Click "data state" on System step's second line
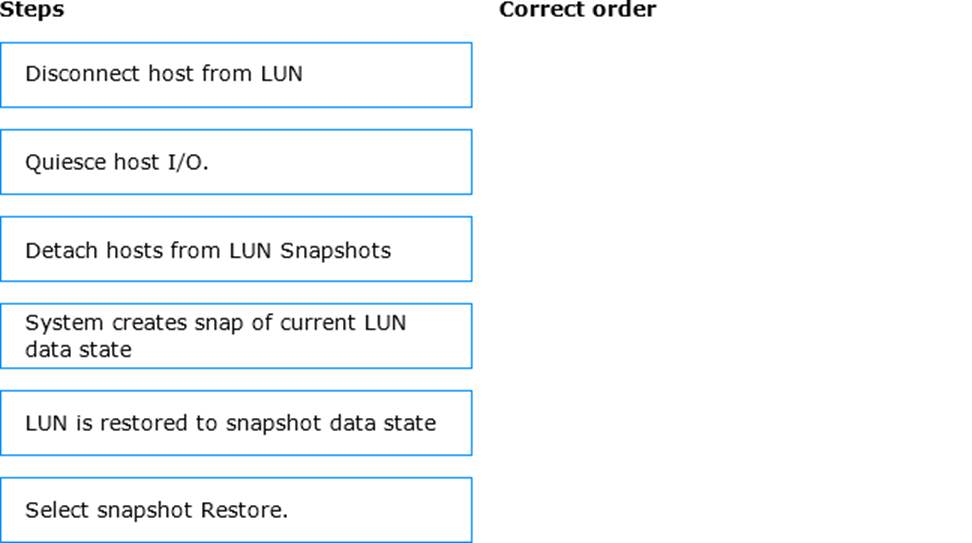 pyautogui.click(x=78, y=350)
